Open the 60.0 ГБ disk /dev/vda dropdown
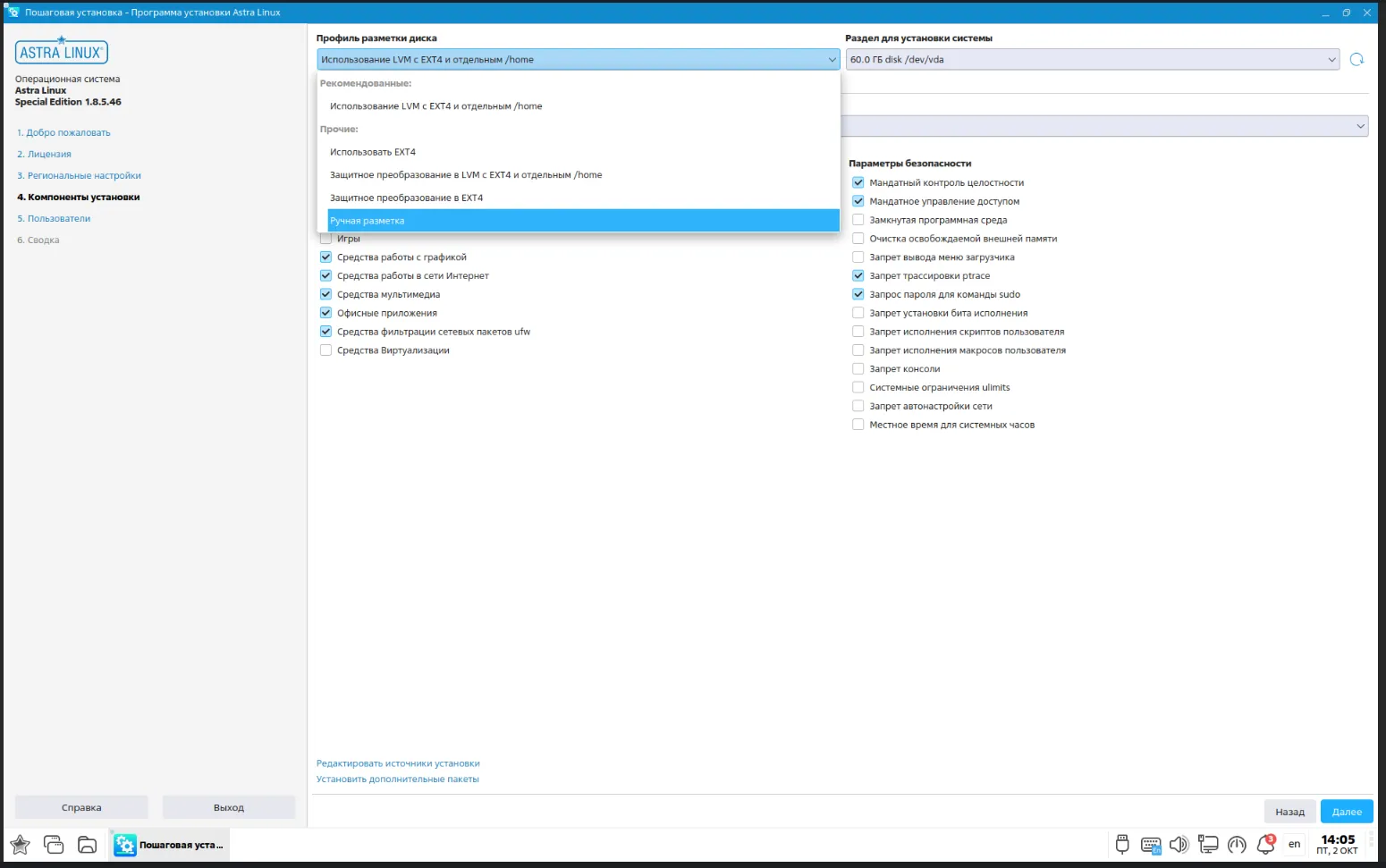1386x868 pixels. pos(1093,60)
